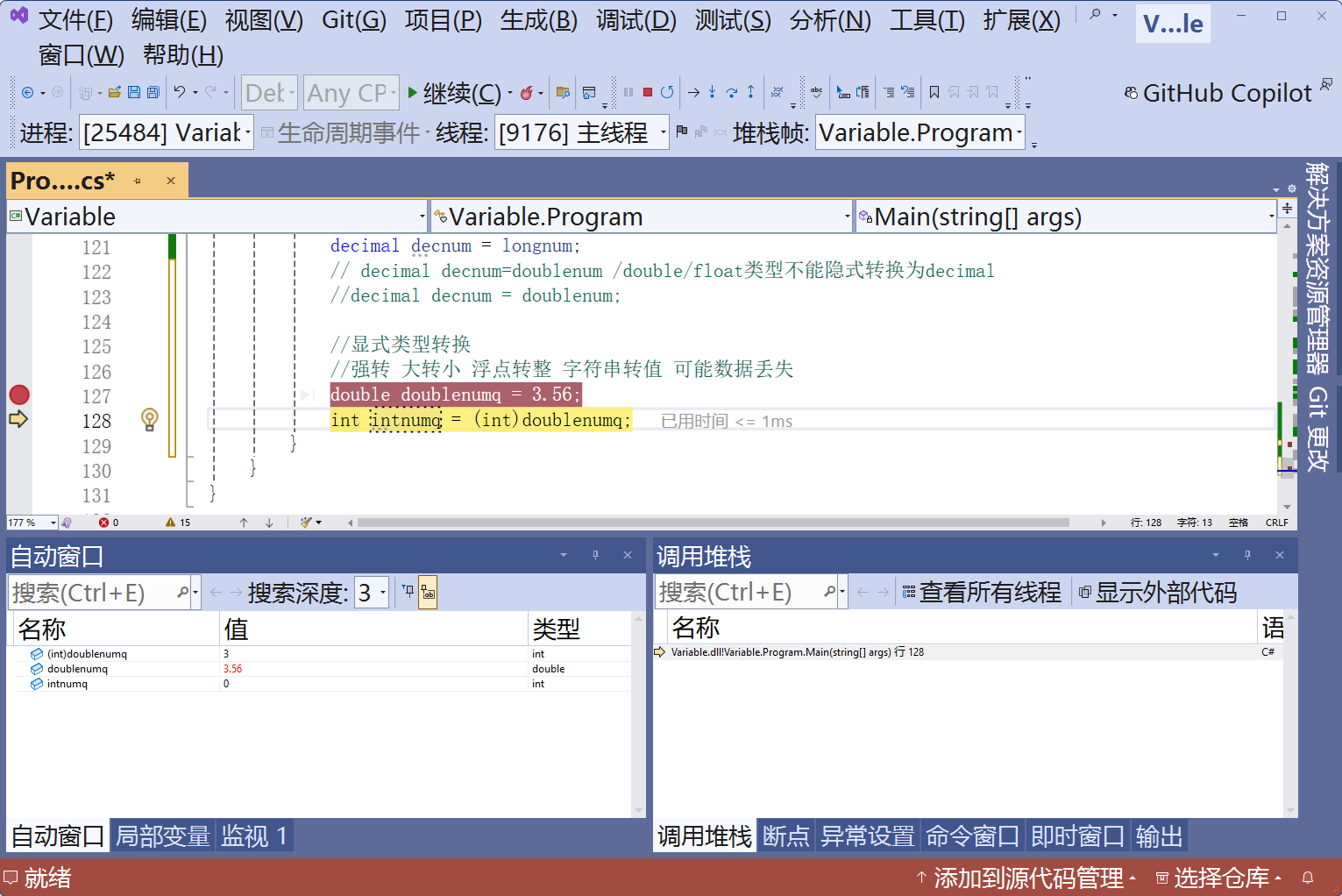Viewport: 1342px width, 896px height.
Task: Toggle bookmark on the current line
Action: tap(934, 92)
